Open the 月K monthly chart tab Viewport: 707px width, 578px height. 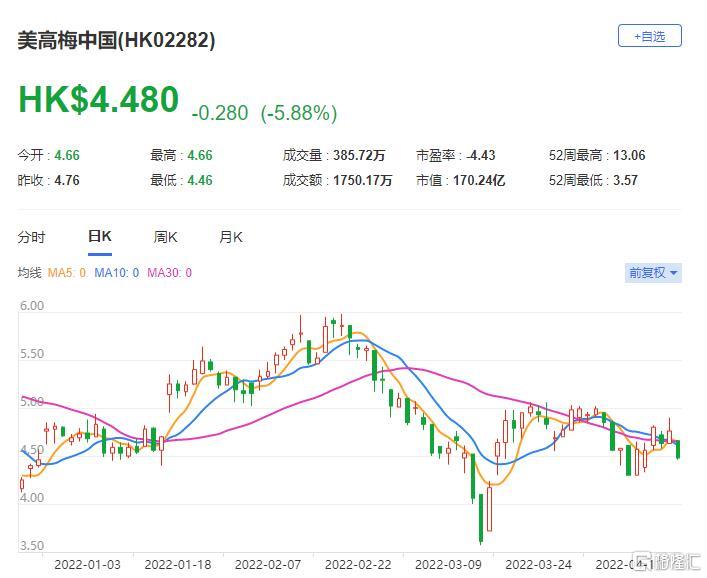231,237
